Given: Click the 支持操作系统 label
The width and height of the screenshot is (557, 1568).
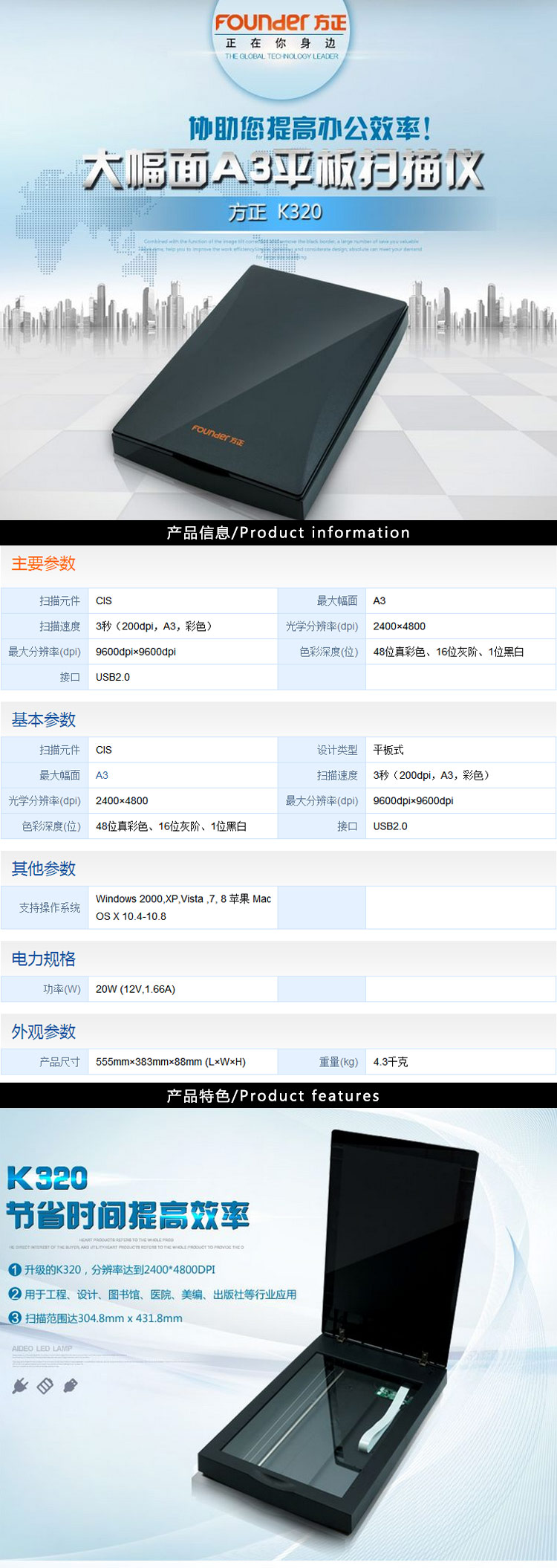Looking at the screenshot, I should 50,907.
